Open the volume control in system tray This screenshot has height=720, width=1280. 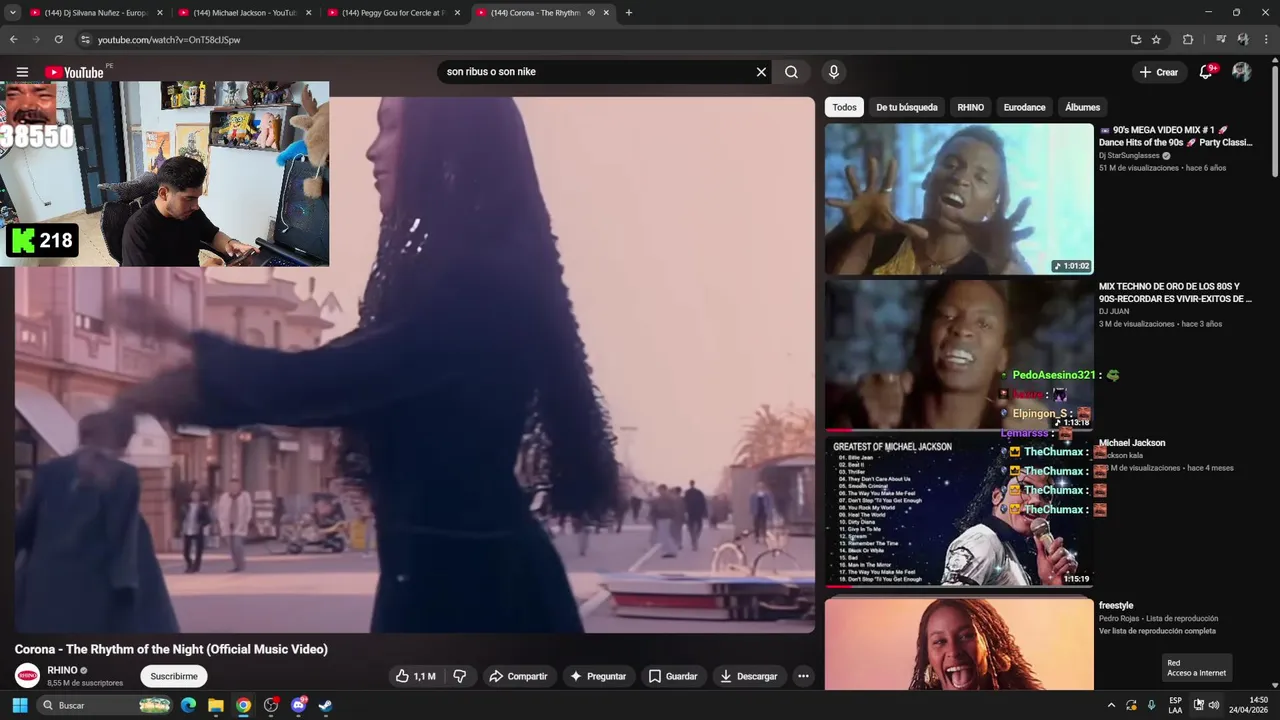point(1214,705)
